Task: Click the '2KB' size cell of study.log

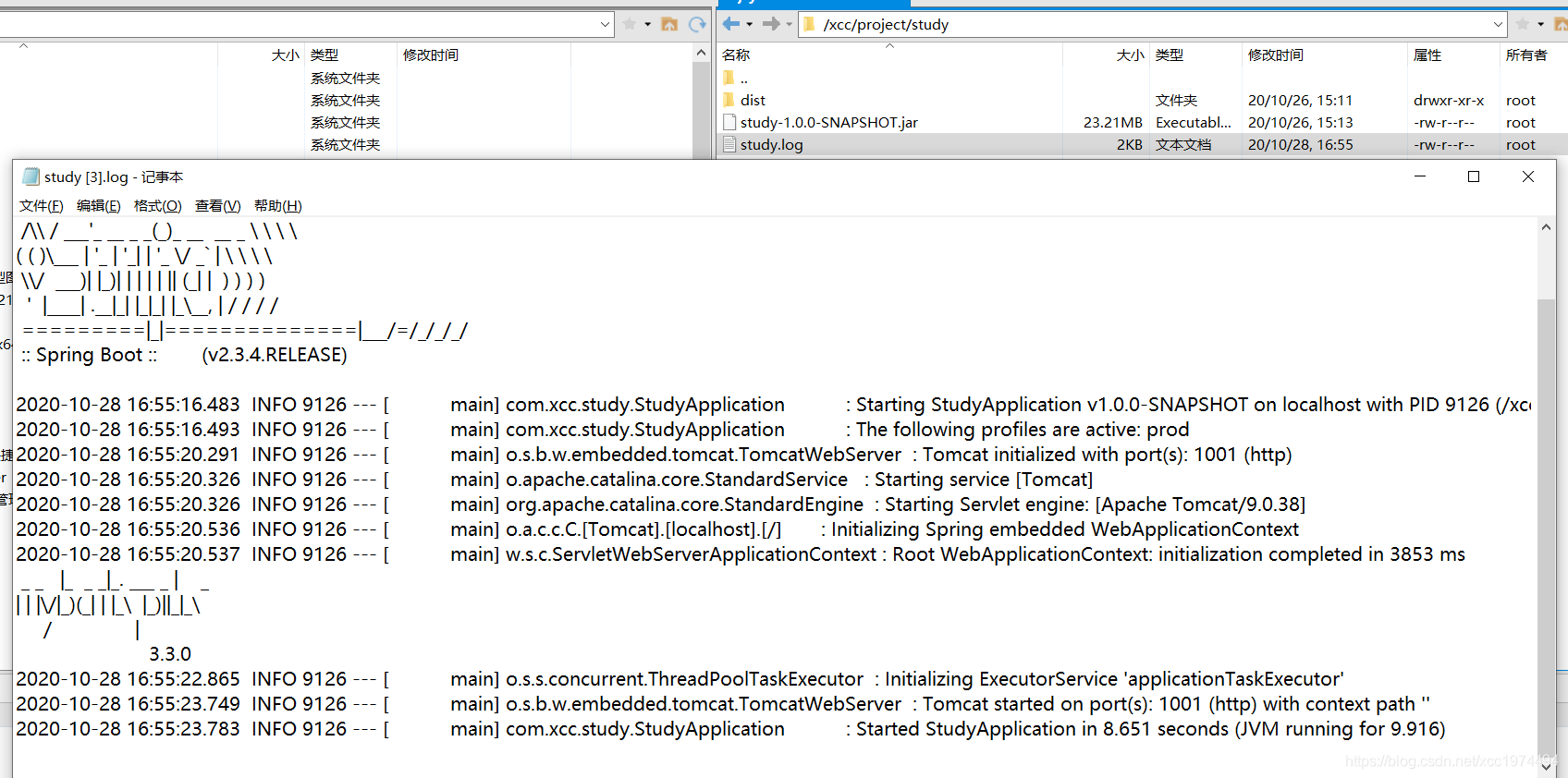Action: [x=1129, y=144]
